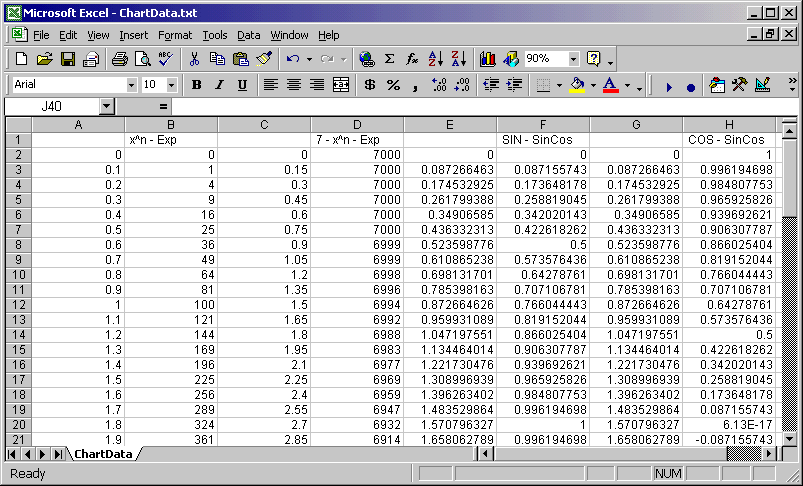Viewport: 803px width, 486px height.
Task: Select the ChartData sheet tab
Action: [x=103, y=454]
